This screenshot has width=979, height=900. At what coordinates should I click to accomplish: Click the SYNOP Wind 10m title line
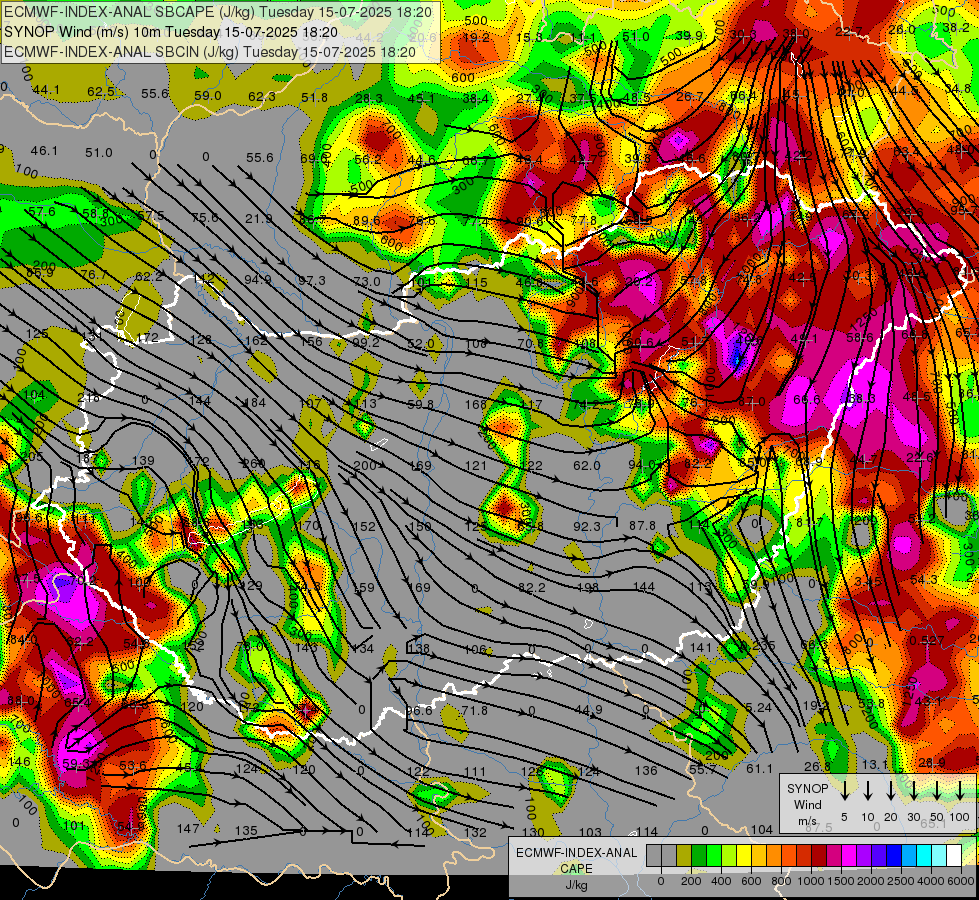pos(170,32)
